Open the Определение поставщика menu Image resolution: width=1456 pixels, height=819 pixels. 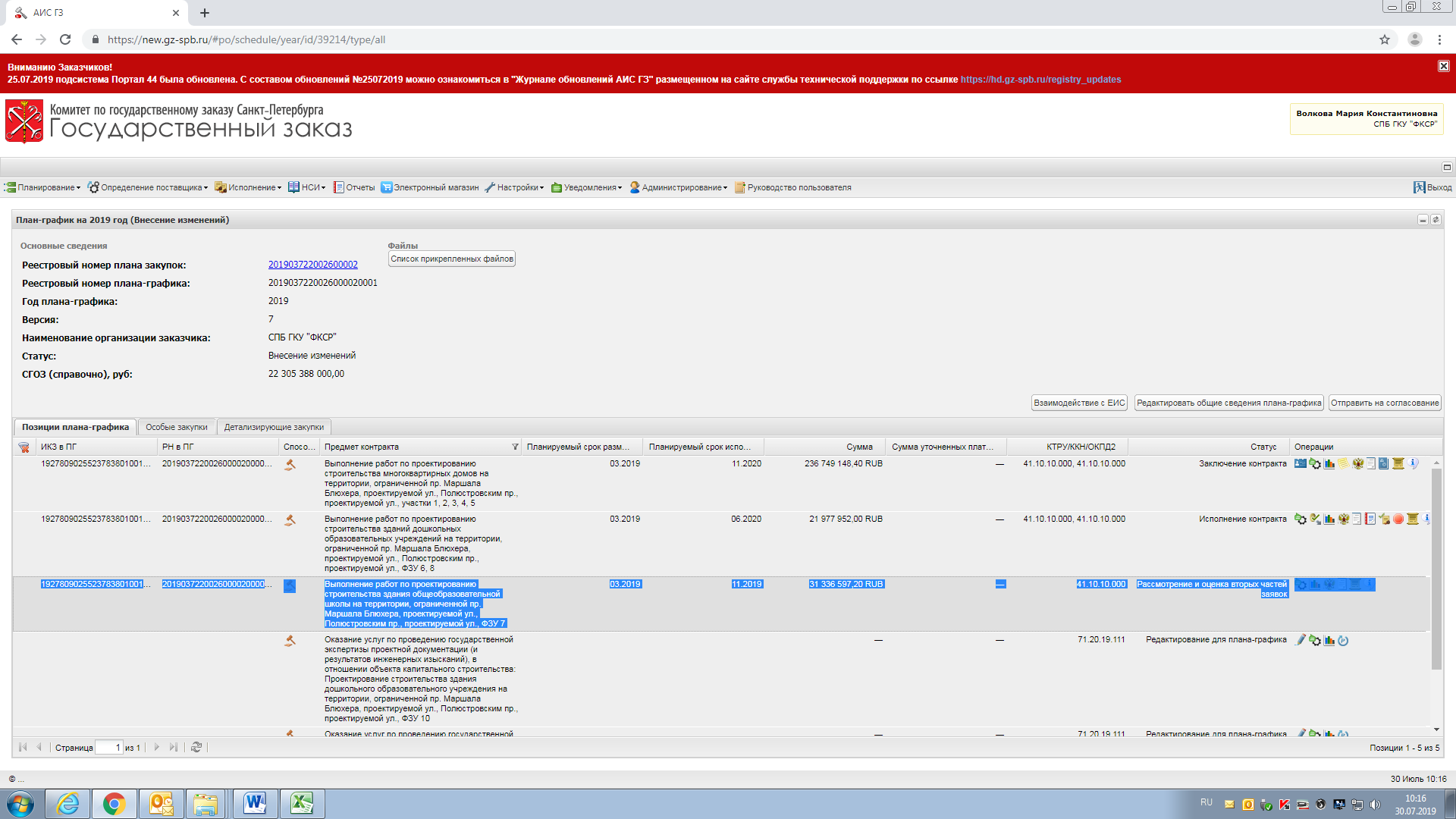pos(147,187)
